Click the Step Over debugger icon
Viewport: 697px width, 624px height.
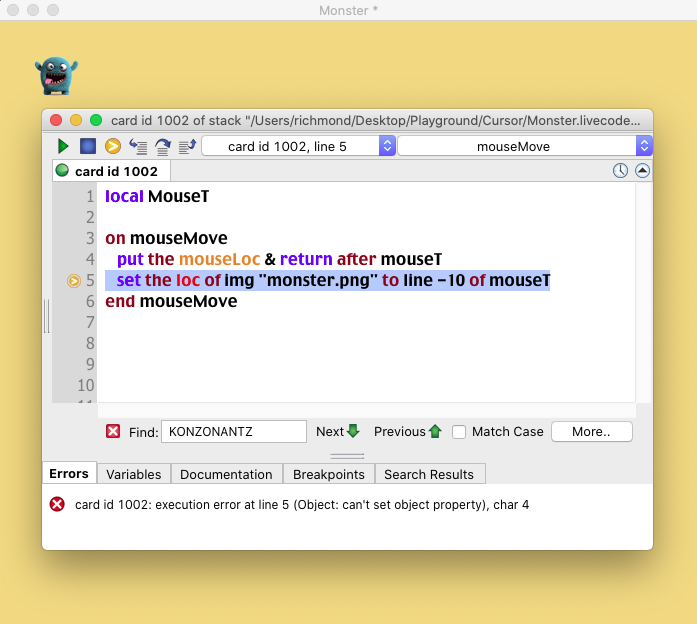162,146
